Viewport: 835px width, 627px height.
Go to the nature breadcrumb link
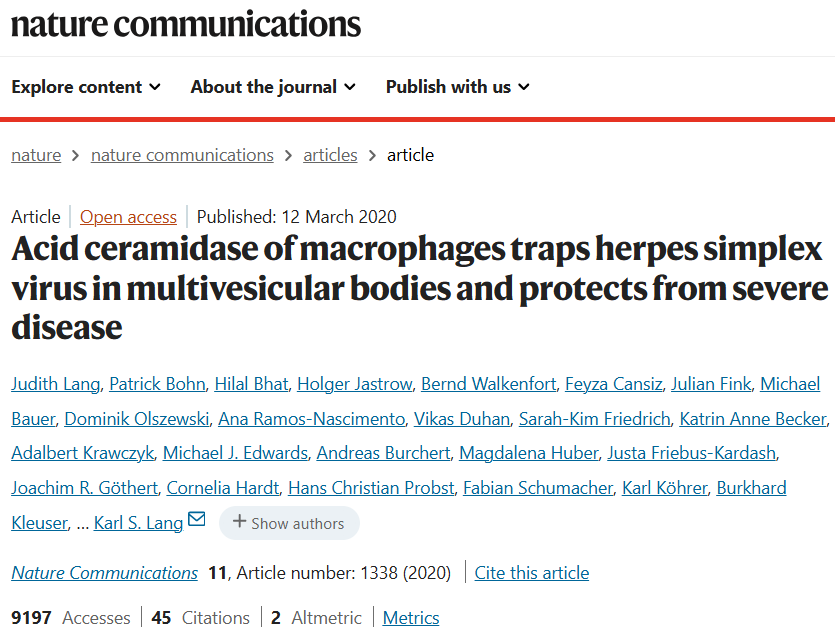pyautogui.click(x=36, y=155)
